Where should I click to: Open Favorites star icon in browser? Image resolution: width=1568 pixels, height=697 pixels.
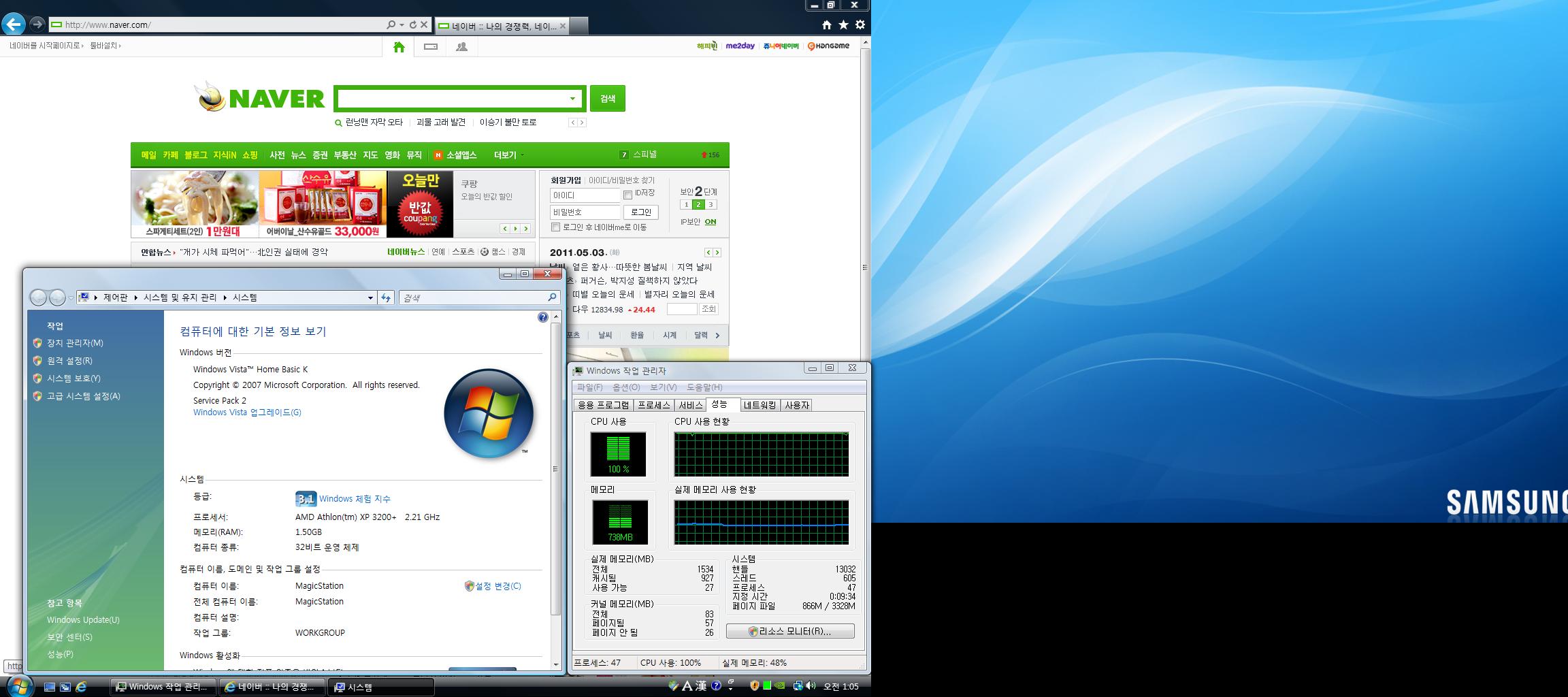pos(843,25)
